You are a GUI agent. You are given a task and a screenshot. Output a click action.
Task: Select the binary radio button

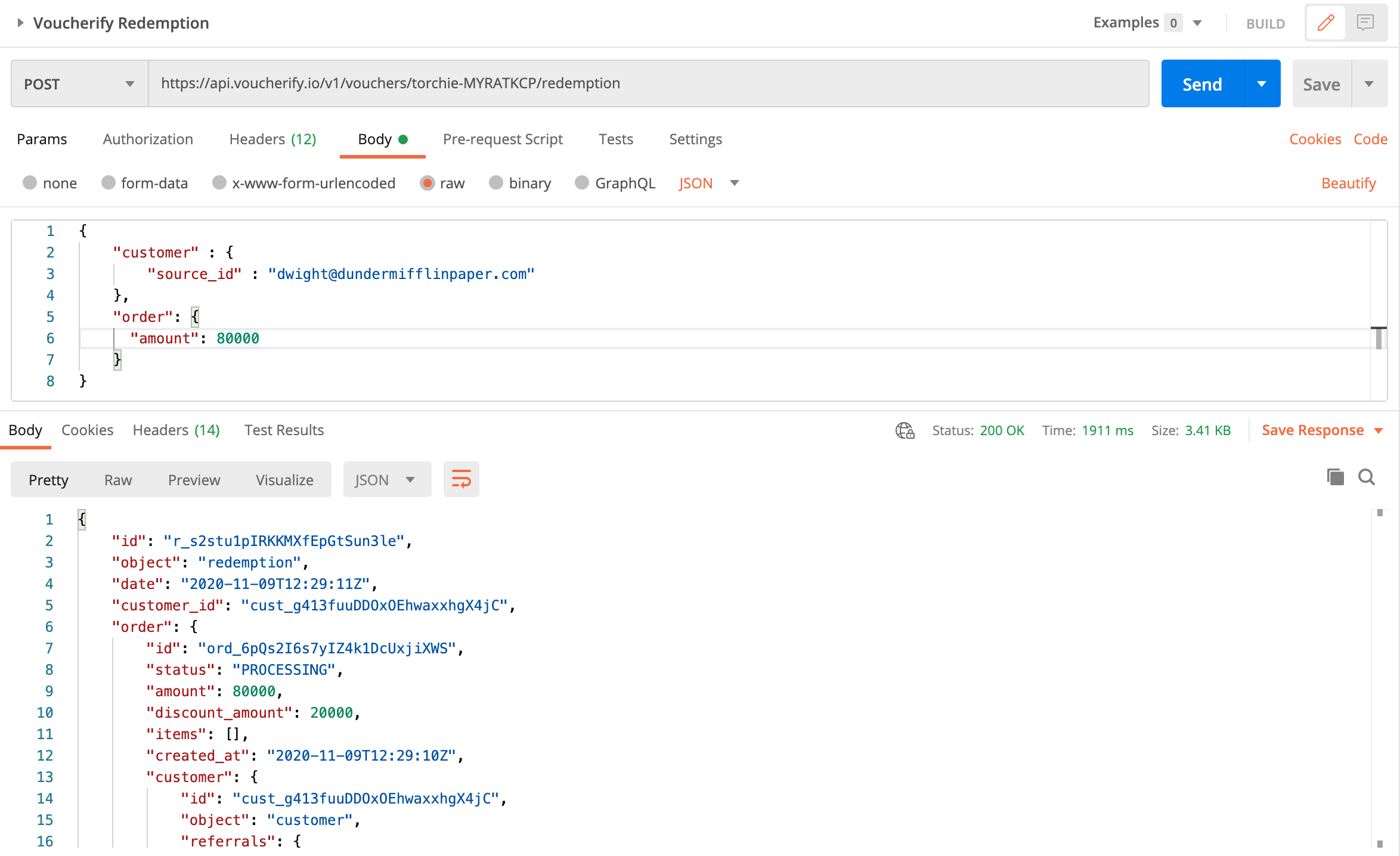click(x=496, y=182)
